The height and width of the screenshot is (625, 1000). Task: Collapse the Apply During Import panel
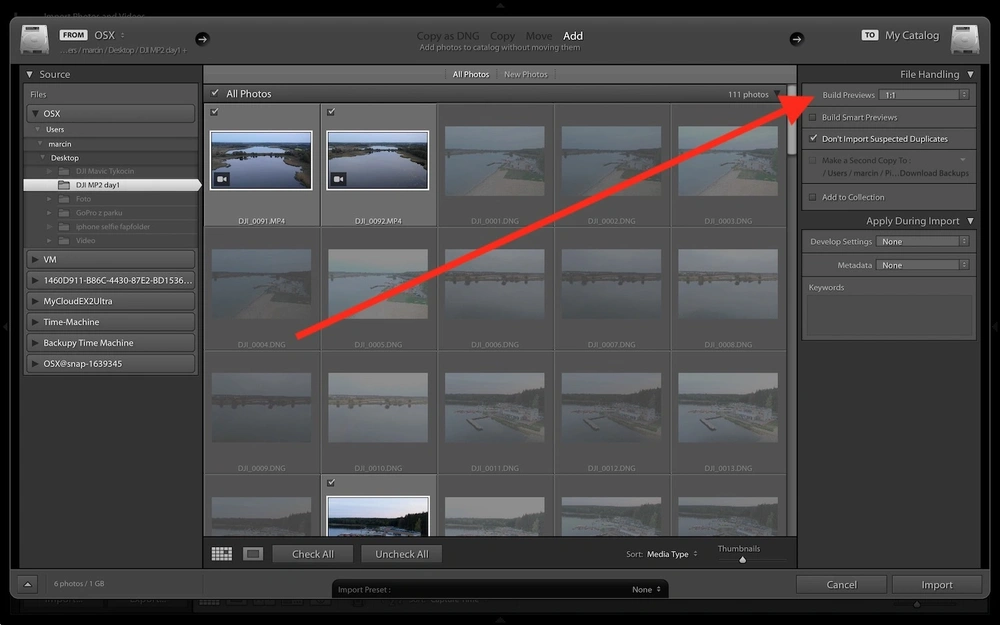point(970,221)
